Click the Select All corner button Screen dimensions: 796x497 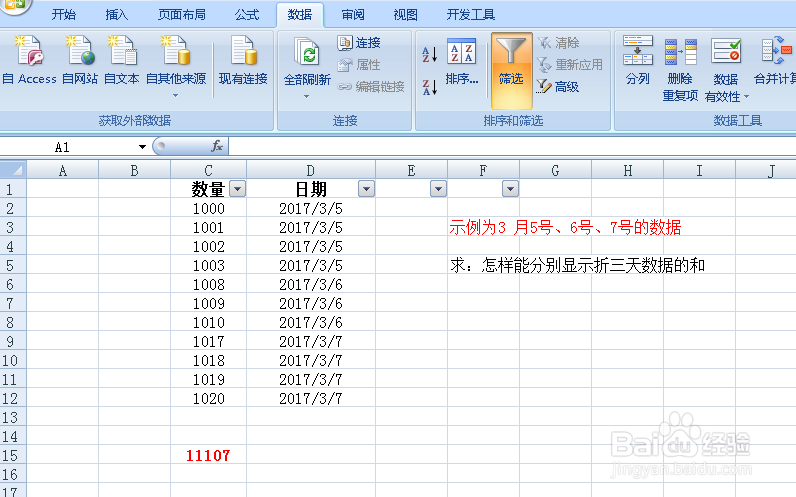[x=13, y=170]
